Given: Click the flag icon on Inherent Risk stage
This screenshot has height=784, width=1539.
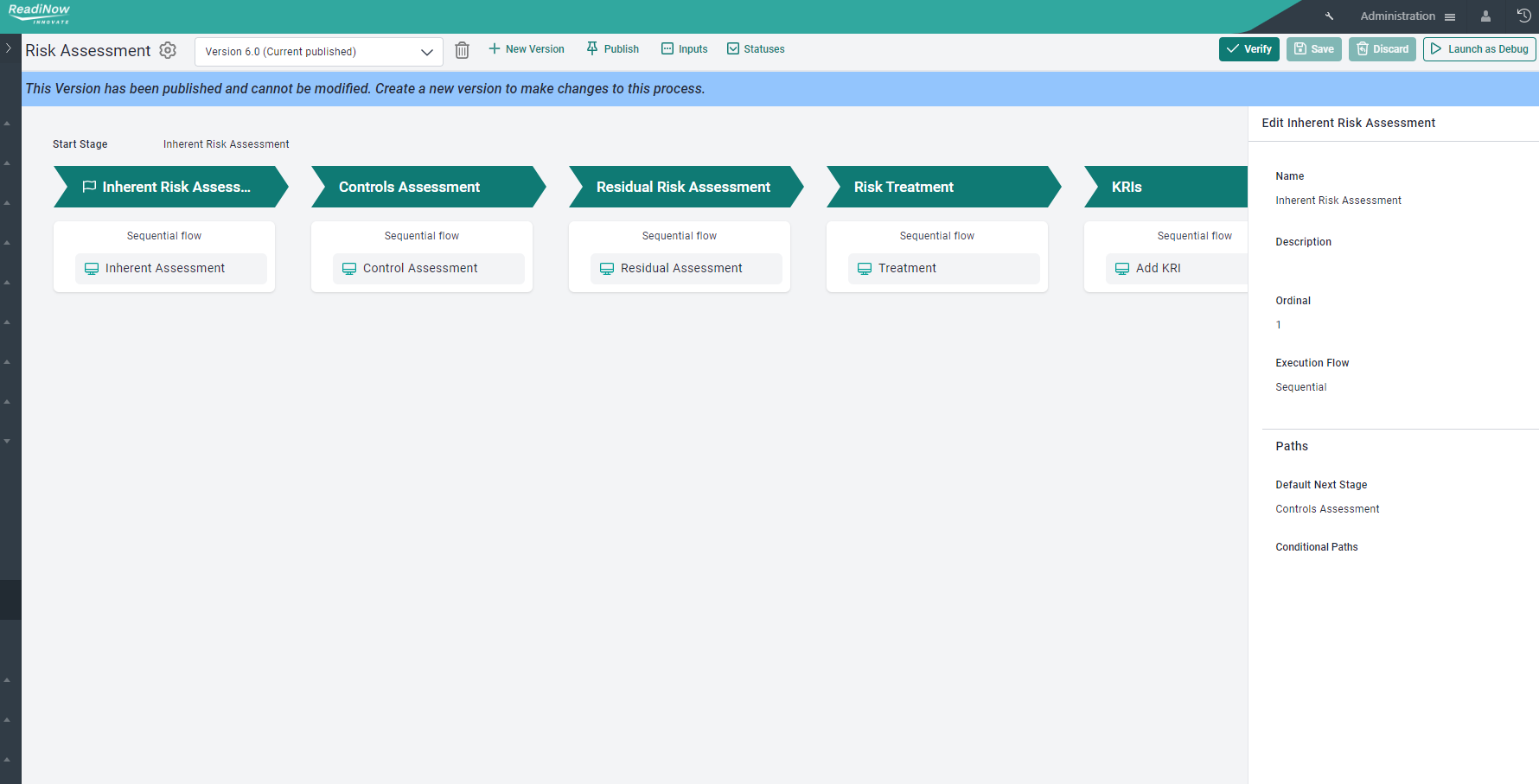Looking at the screenshot, I should pyautogui.click(x=89, y=187).
